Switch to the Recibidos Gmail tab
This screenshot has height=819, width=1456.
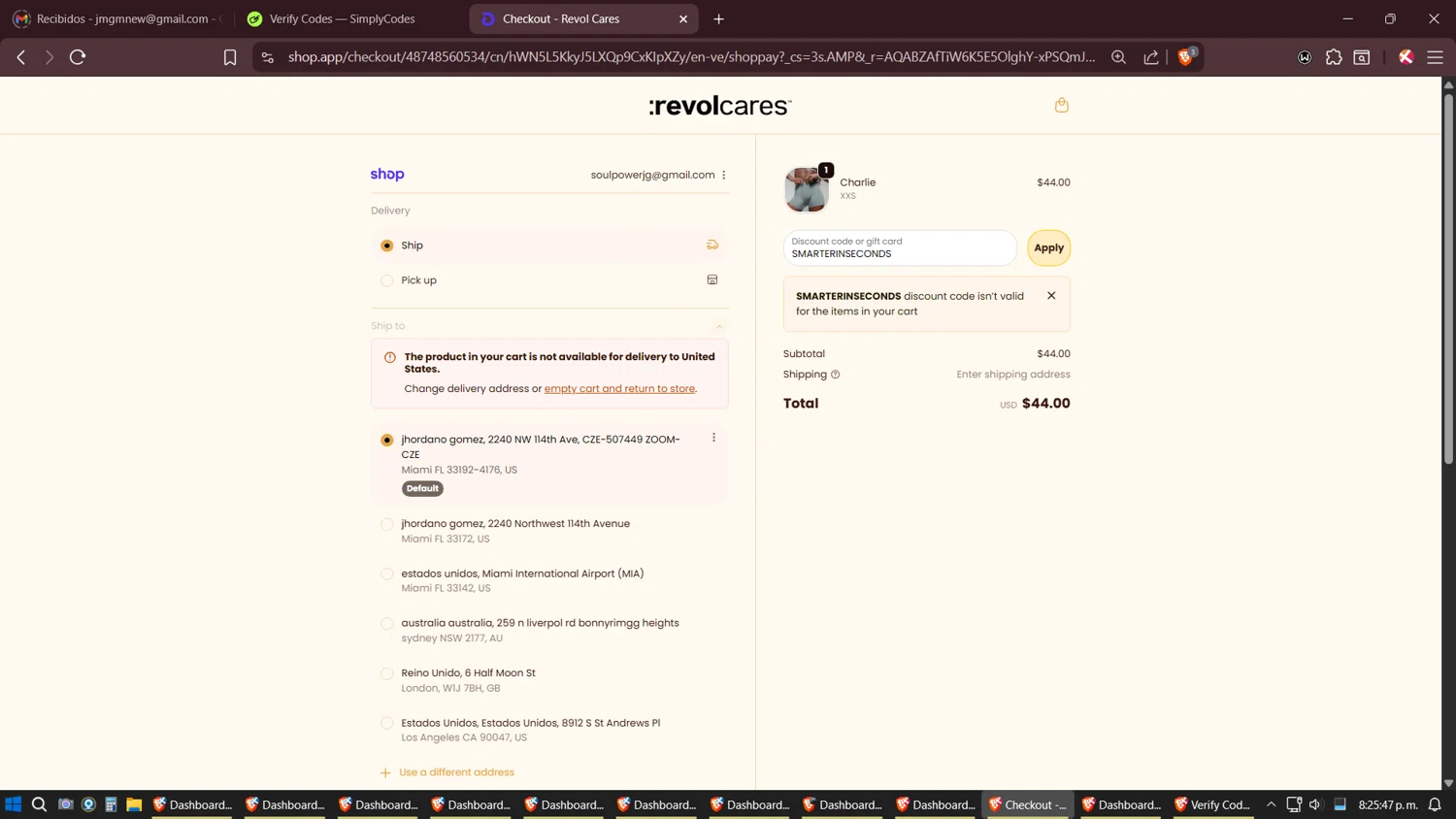[118, 18]
